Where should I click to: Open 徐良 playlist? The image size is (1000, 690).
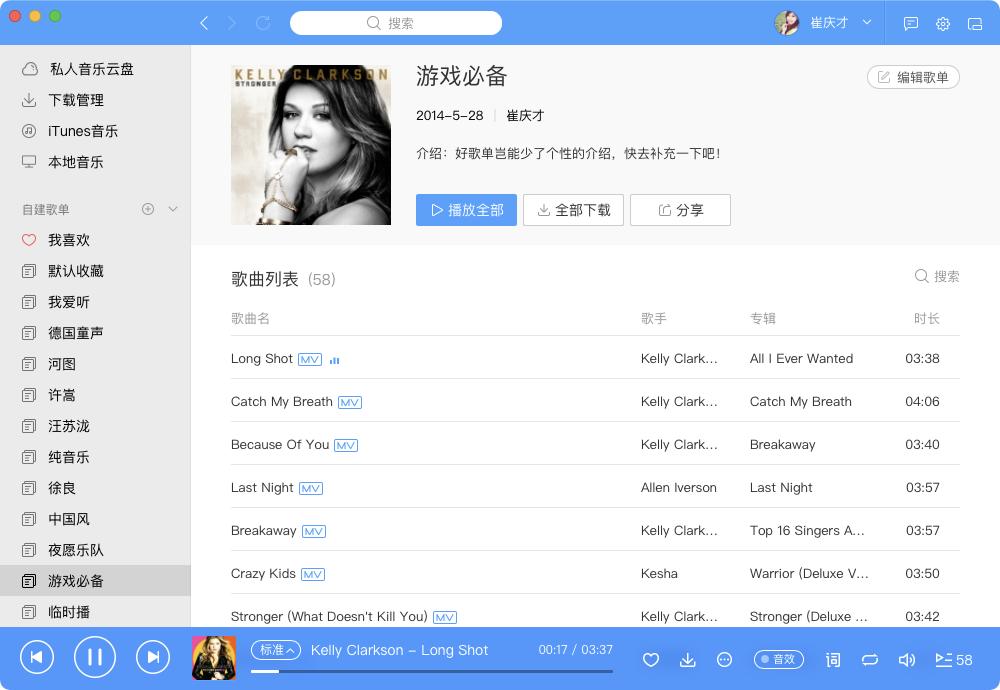(95, 488)
